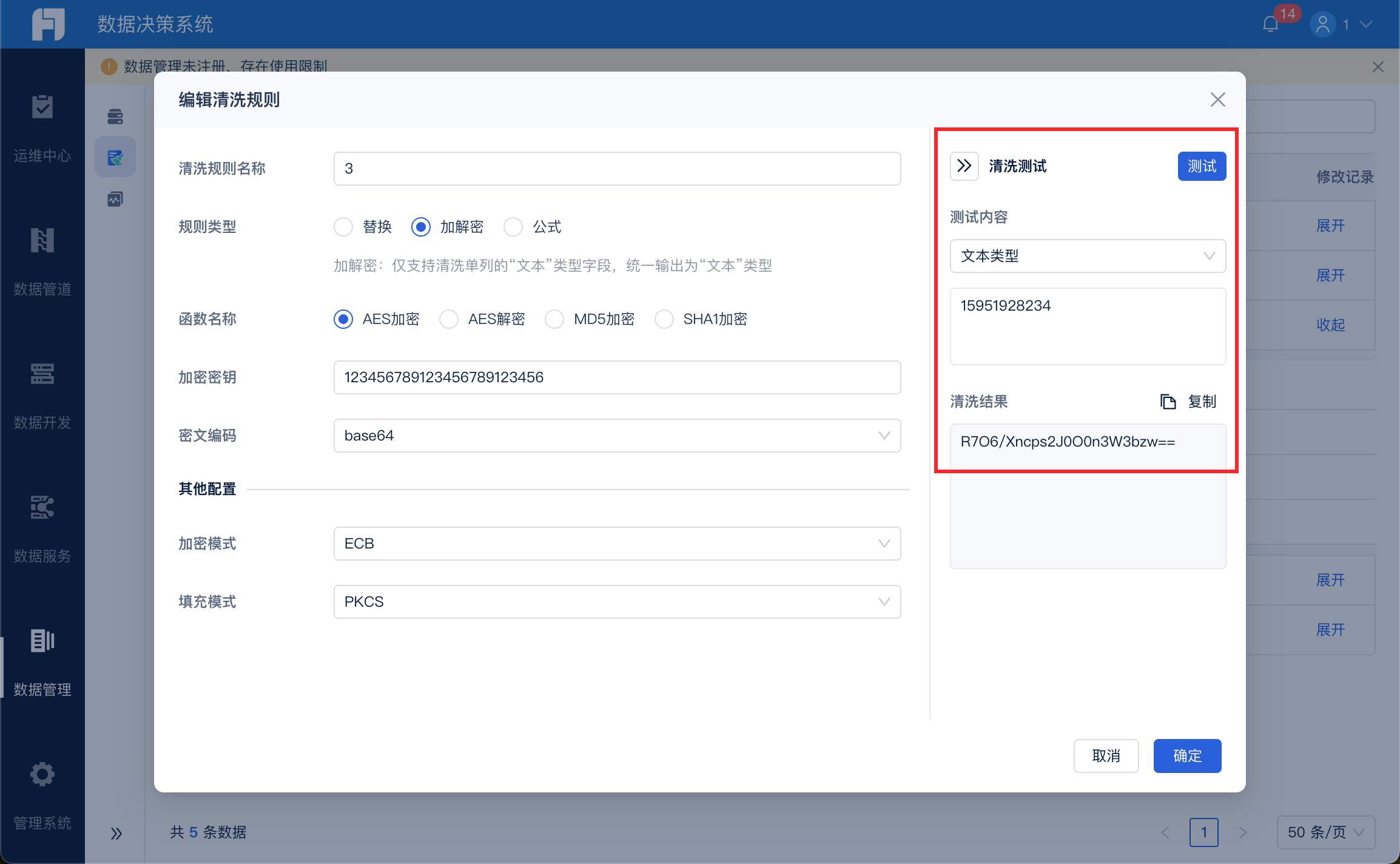The width and height of the screenshot is (1400, 864).
Task: Select AES解密 function radio button
Action: 449,319
